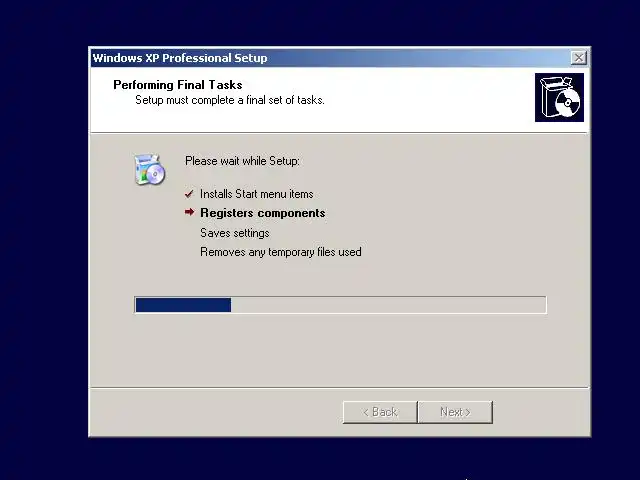
Task: Click the 'Windows XP Professional Setup' title bar text
Action: [180, 58]
